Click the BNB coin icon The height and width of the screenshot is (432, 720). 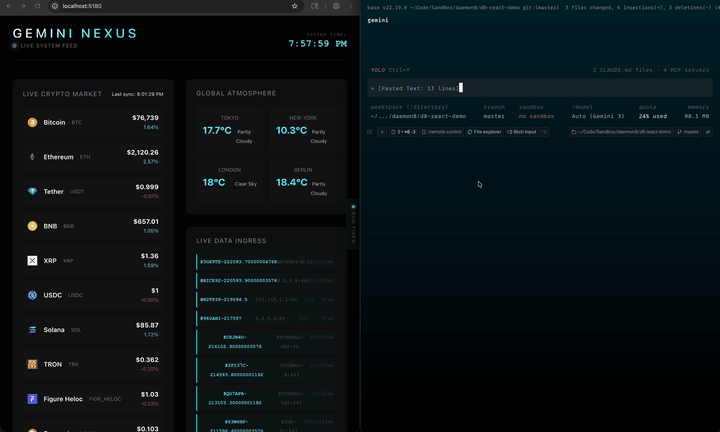pyautogui.click(x=32, y=226)
